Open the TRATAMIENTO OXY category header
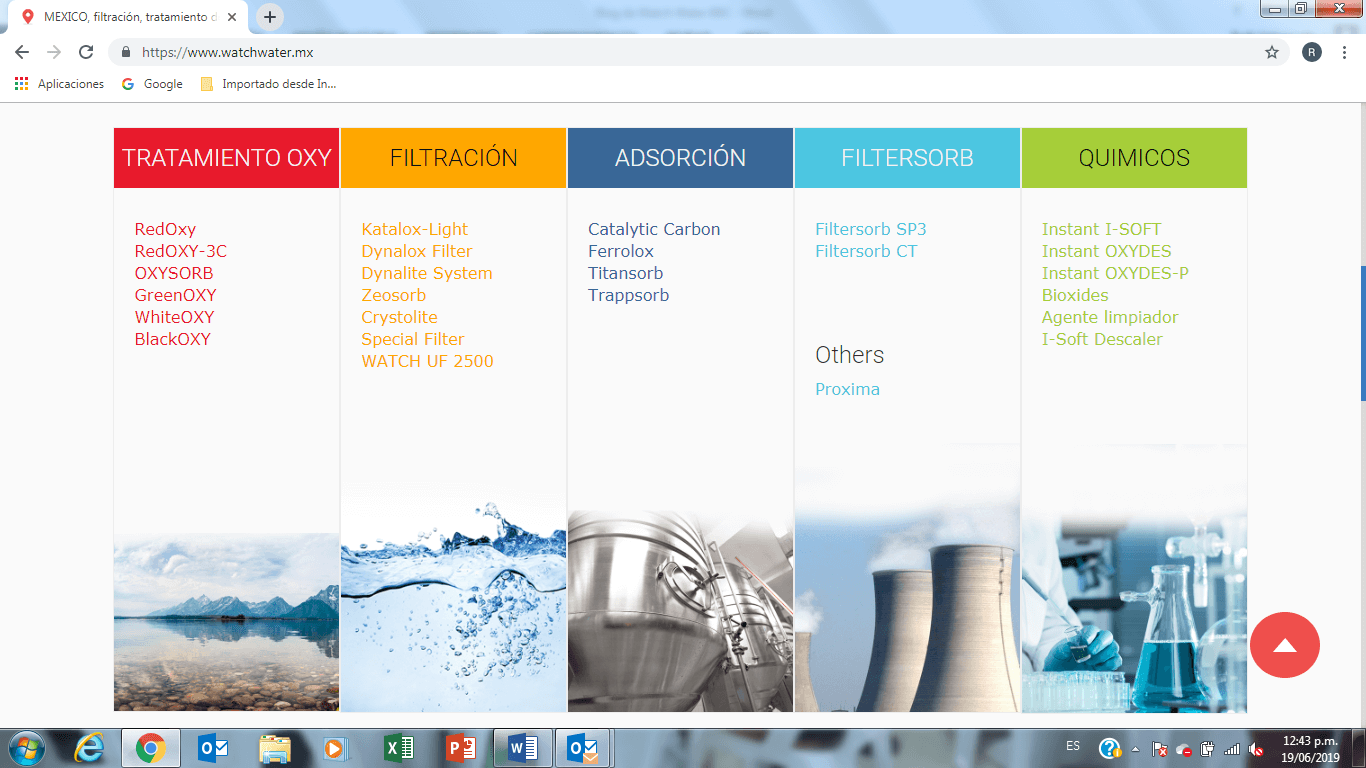Image resolution: width=1366 pixels, height=768 pixels. click(x=227, y=158)
